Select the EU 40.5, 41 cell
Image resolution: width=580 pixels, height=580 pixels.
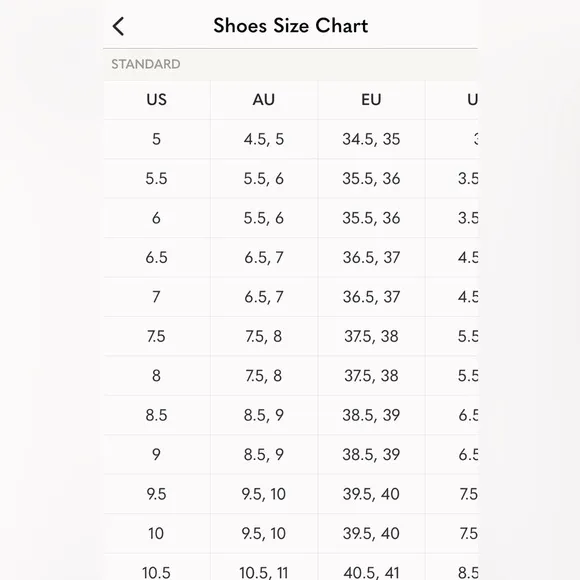pyautogui.click(x=371, y=567)
